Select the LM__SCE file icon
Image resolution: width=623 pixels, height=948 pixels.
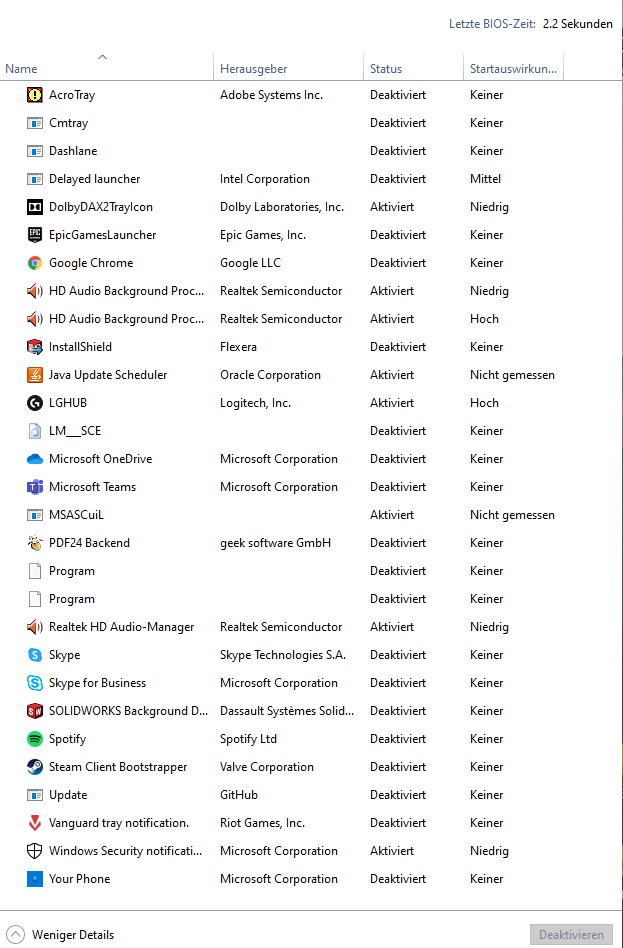pyautogui.click(x=35, y=431)
